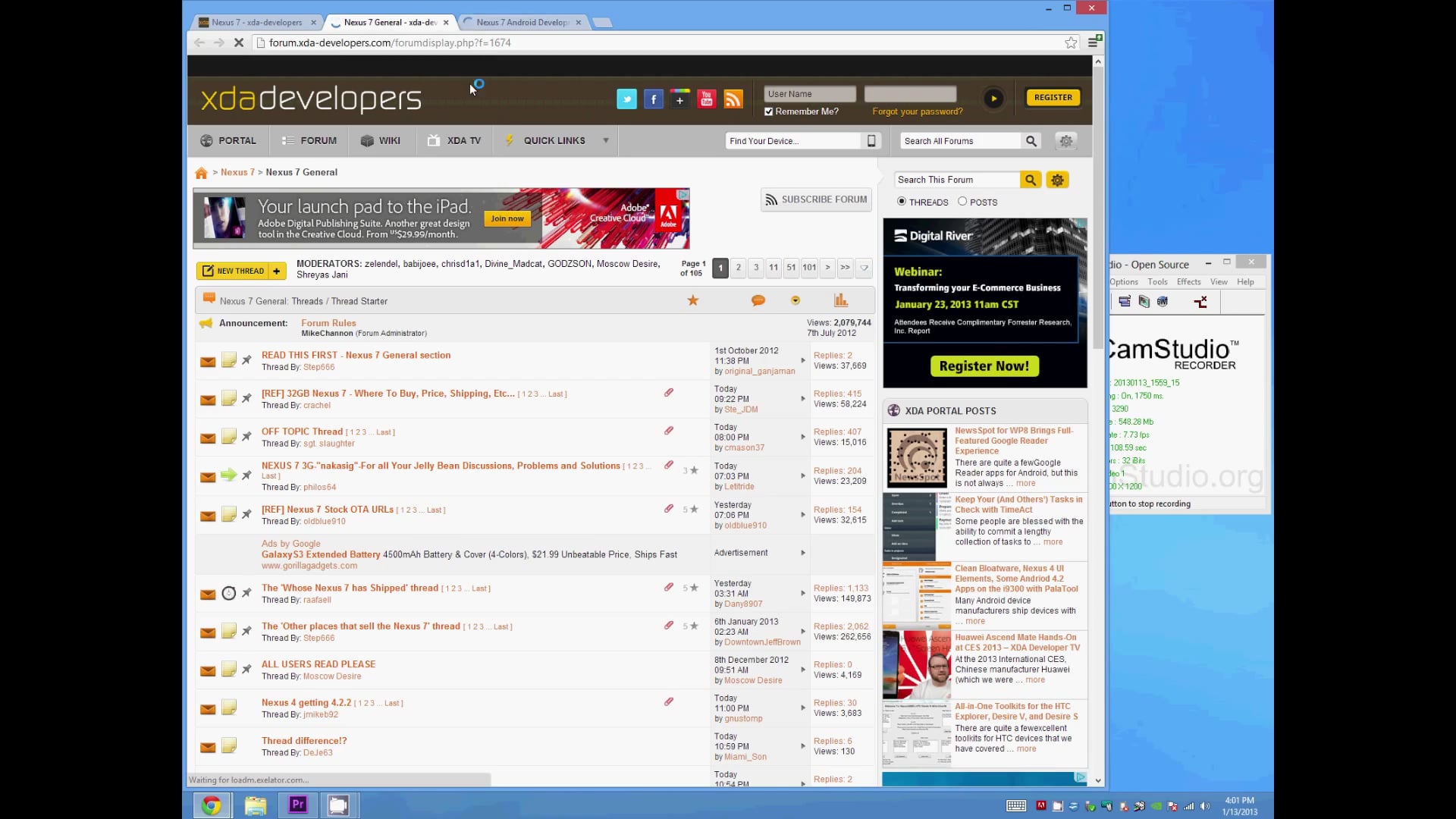Select the THREADS radio button
Screen dimensions: 1456x819
(x=902, y=202)
